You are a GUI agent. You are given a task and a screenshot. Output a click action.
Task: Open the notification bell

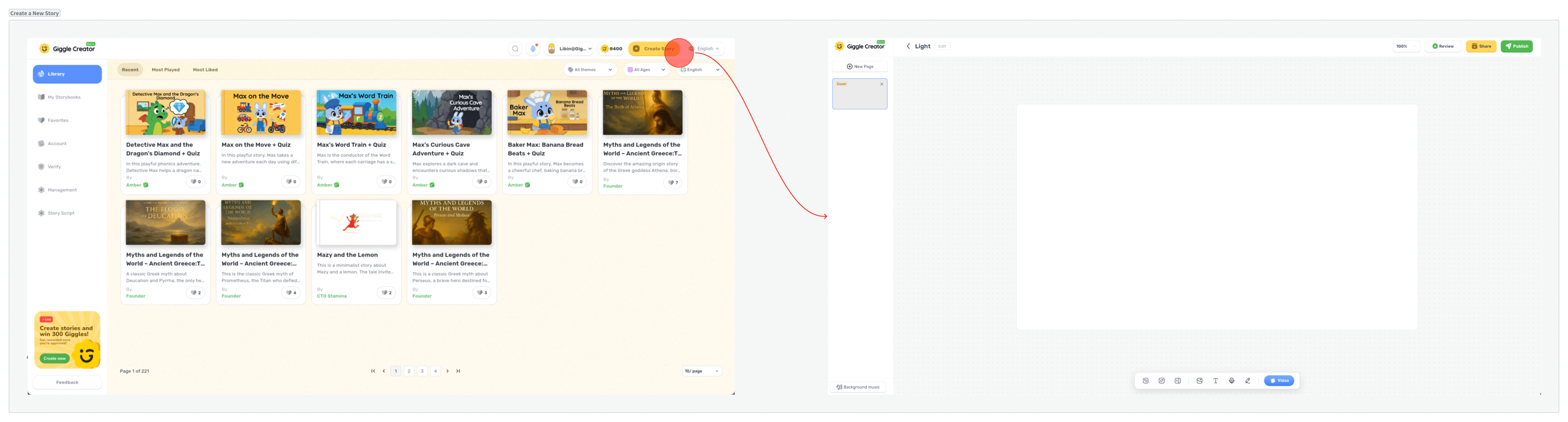[533, 49]
